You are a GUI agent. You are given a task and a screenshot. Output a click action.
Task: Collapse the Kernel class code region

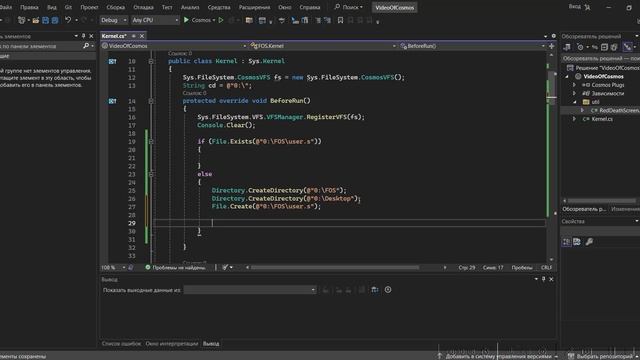point(151,61)
